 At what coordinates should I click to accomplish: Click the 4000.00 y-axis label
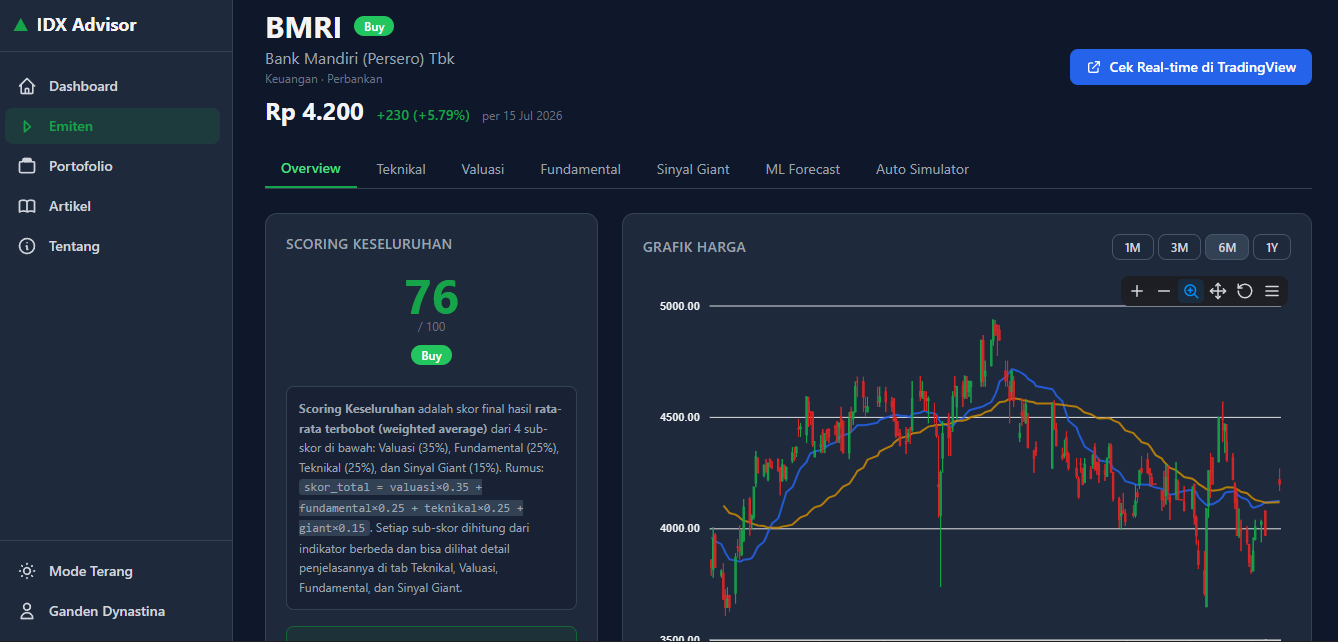point(679,528)
